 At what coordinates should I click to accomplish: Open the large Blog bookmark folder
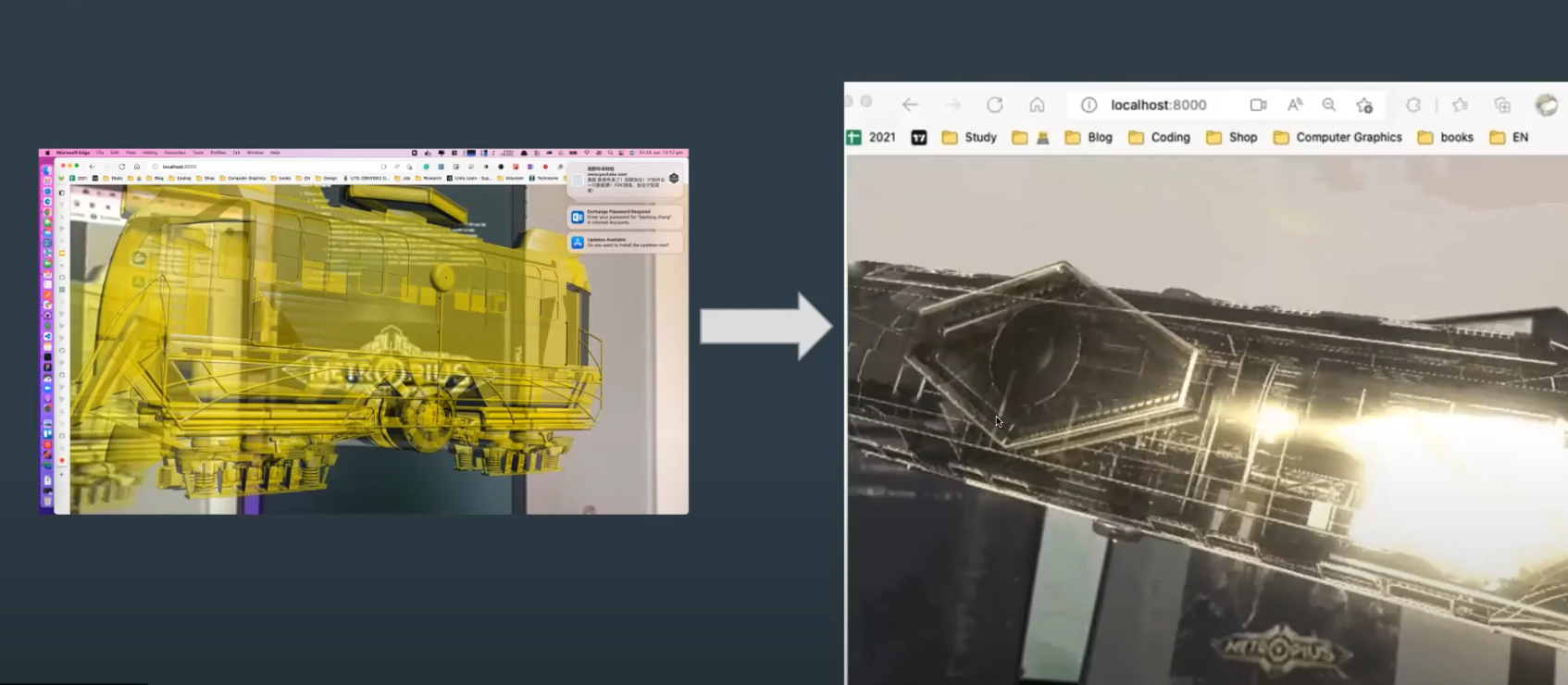click(1089, 137)
